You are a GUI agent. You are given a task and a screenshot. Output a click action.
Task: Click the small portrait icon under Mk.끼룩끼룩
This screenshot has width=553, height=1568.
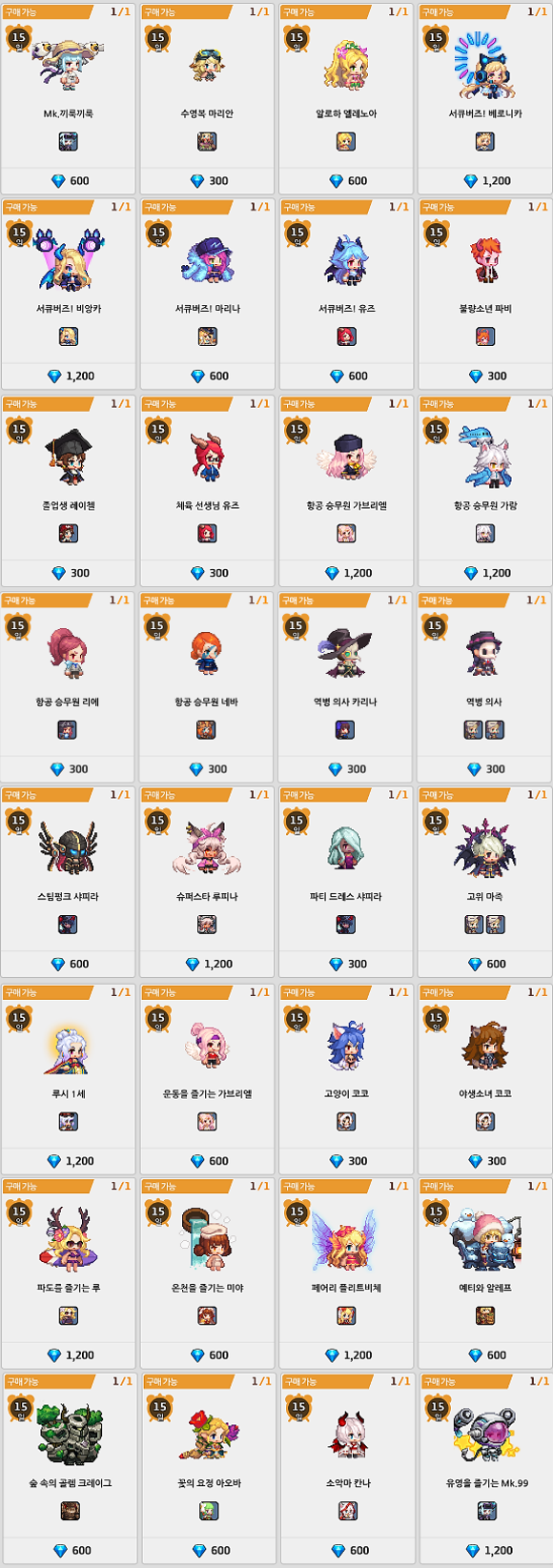point(68,142)
